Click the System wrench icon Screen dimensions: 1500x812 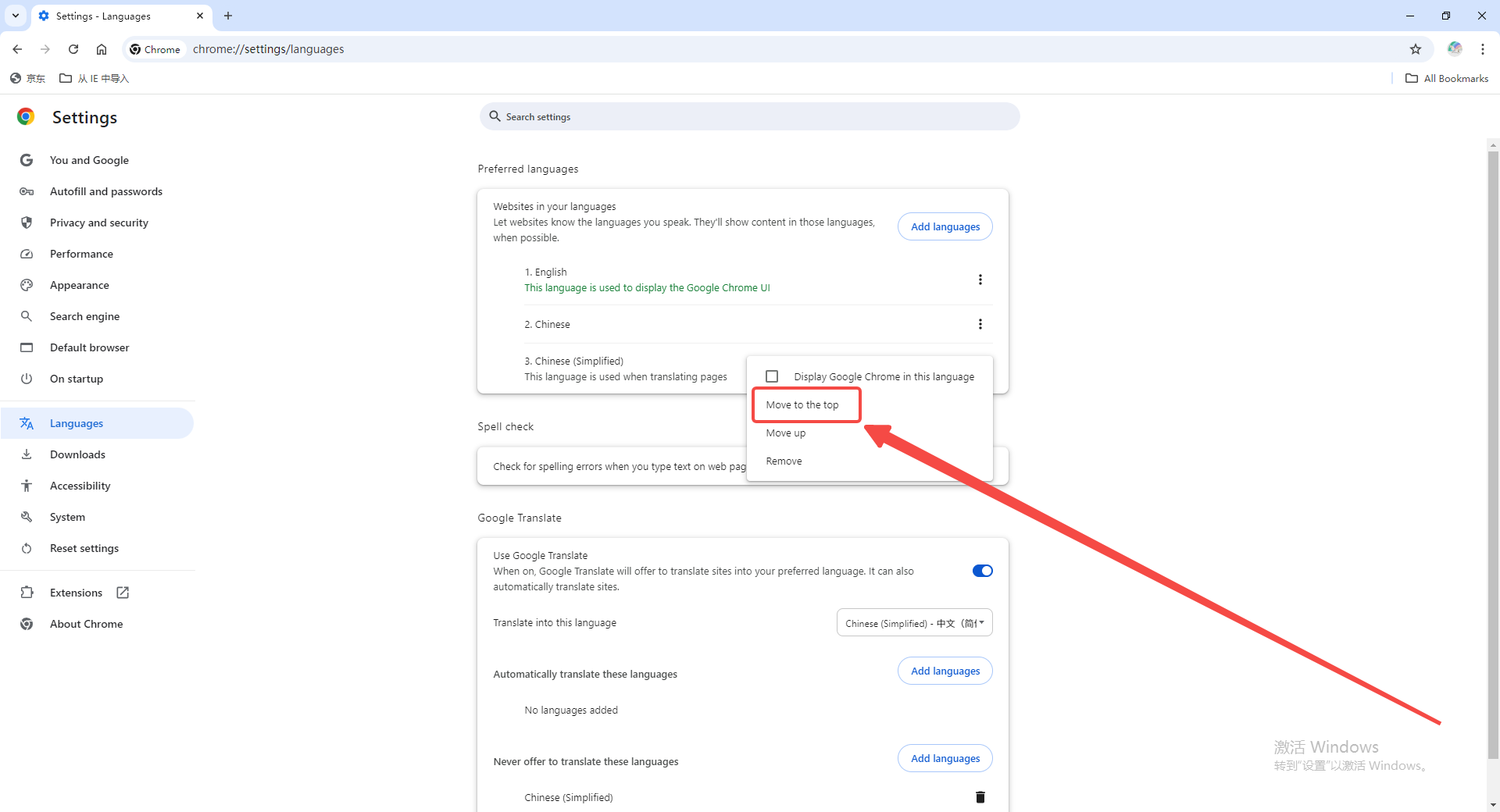(27, 517)
